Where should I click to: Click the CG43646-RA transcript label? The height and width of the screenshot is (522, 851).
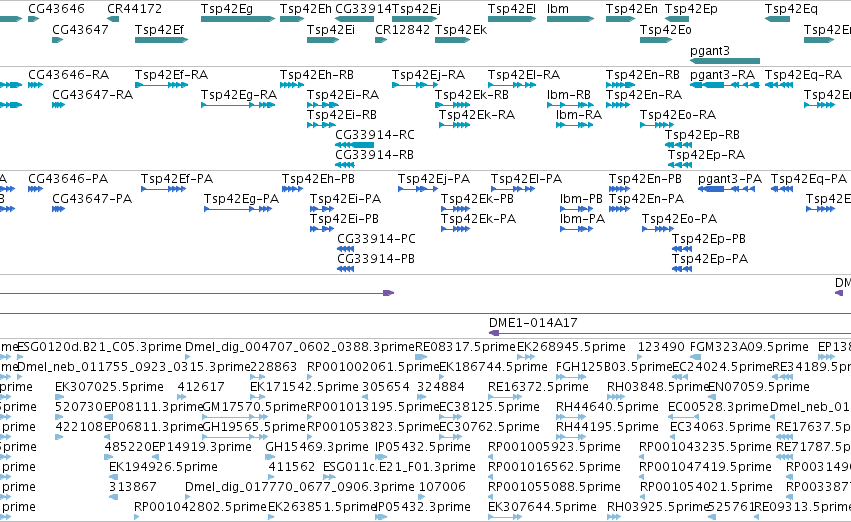68,74
